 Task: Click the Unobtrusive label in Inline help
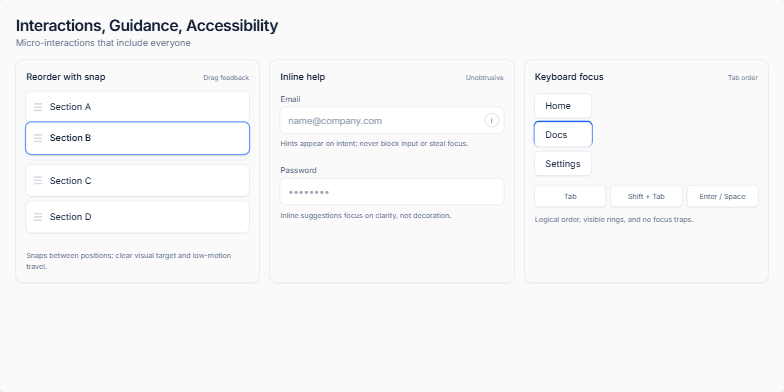484,78
